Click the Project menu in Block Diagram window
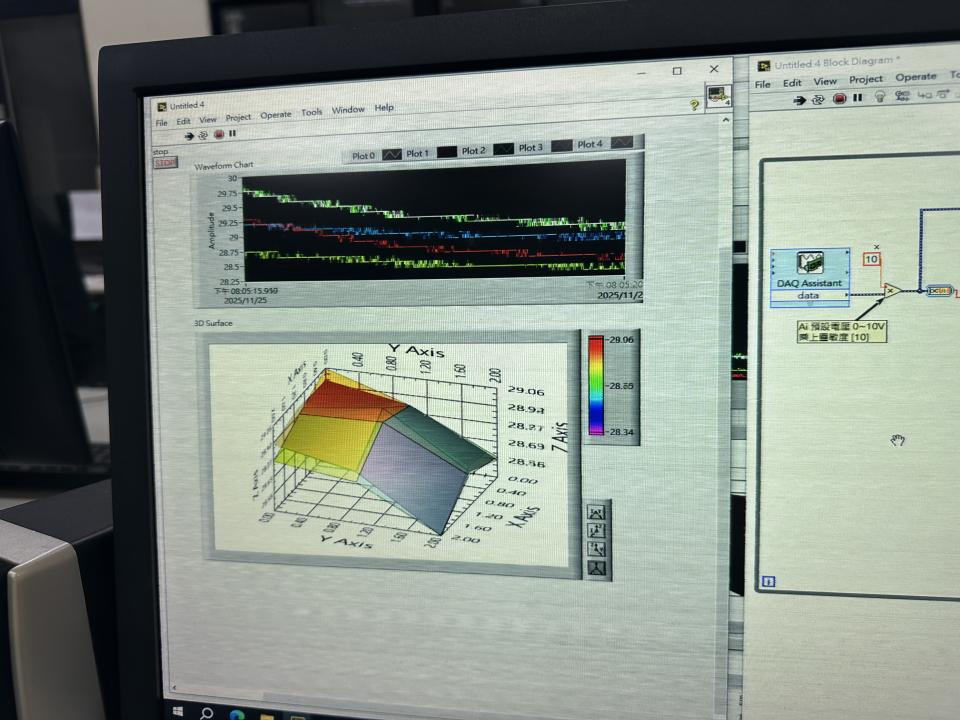 [866, 80]
